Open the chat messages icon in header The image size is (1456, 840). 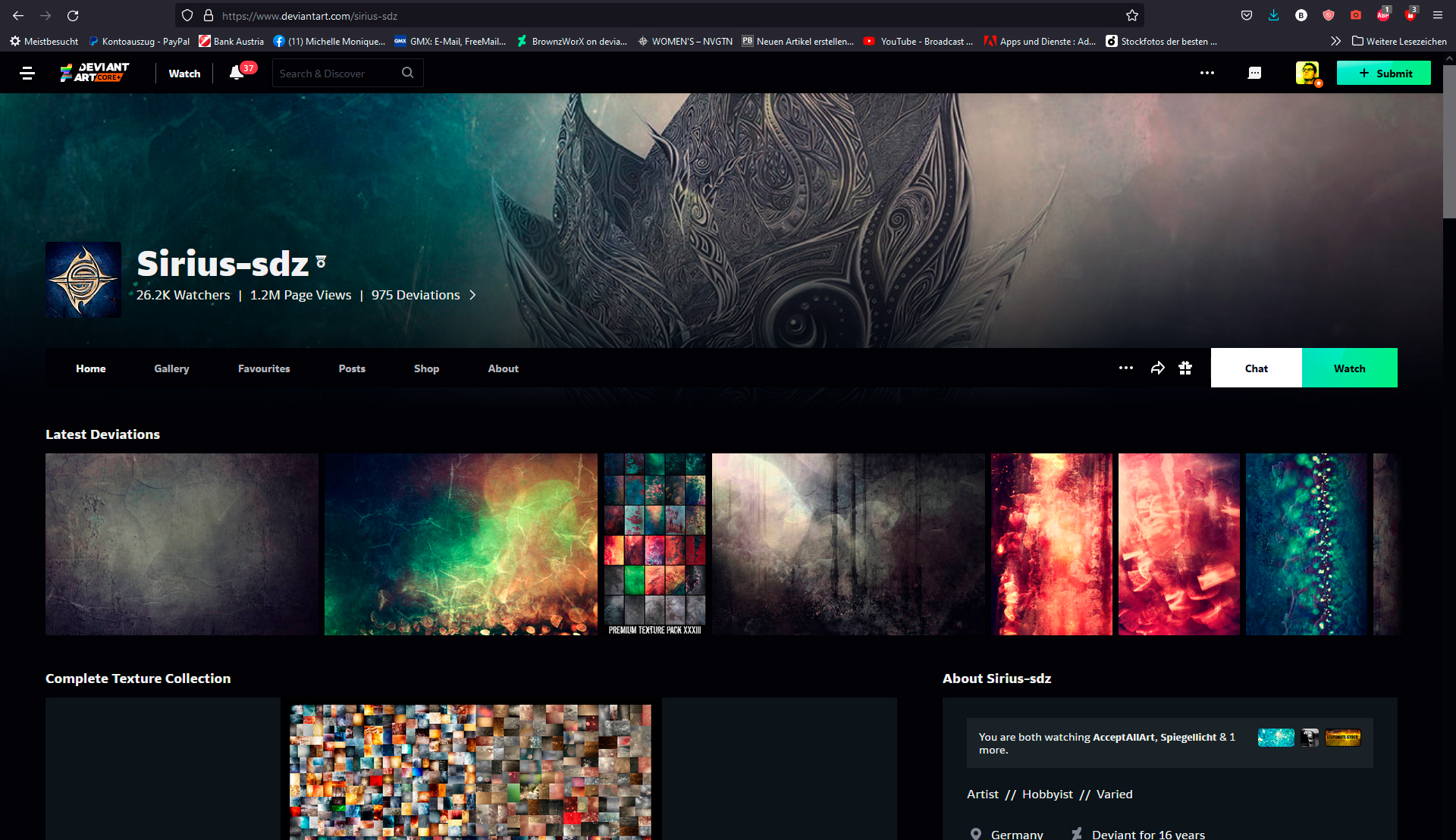click(1254, 74)
